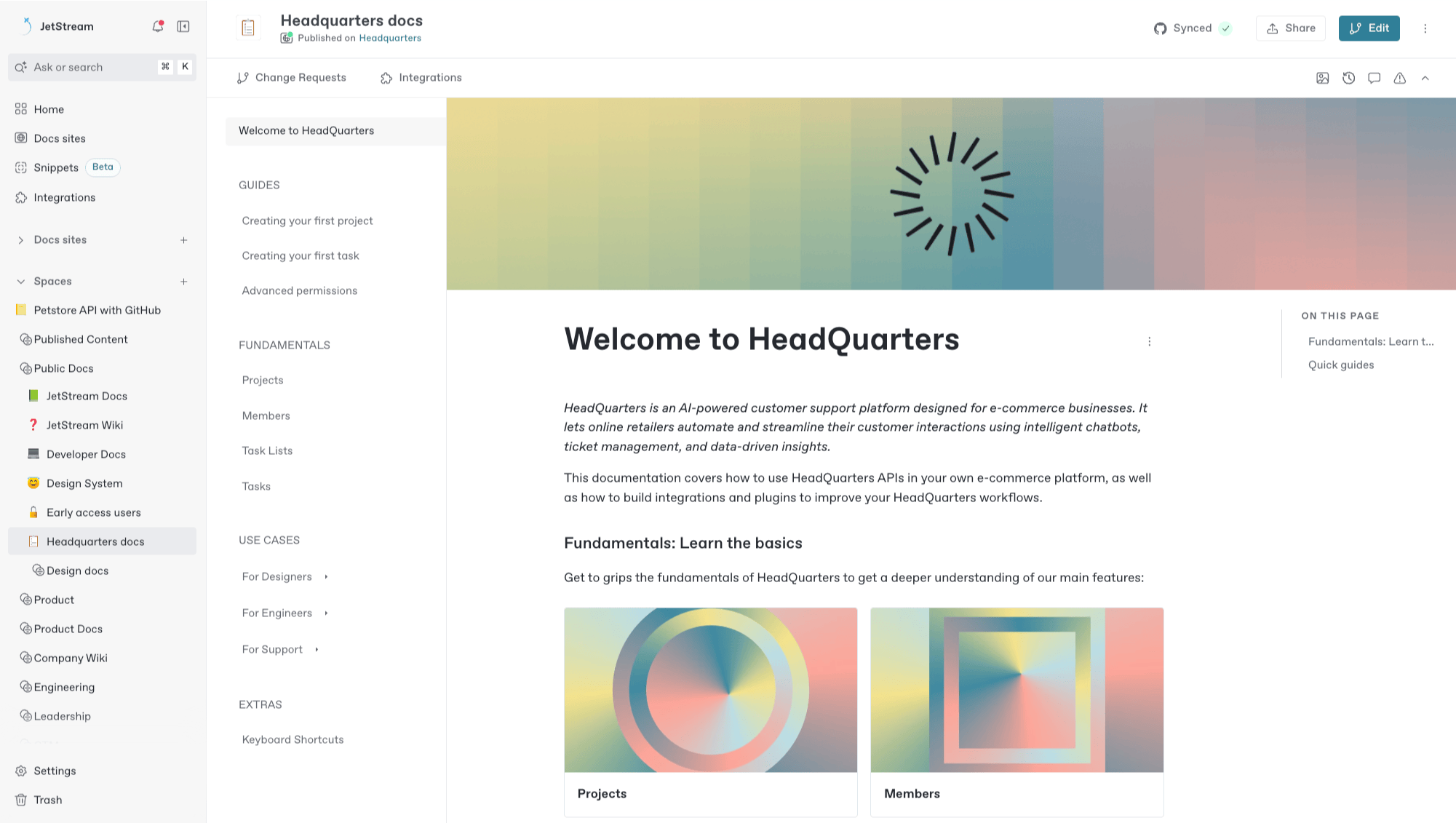This screenshot has height=823, width=1456.
Task: Select the Headquarters docs space
Action: point(95,541)
